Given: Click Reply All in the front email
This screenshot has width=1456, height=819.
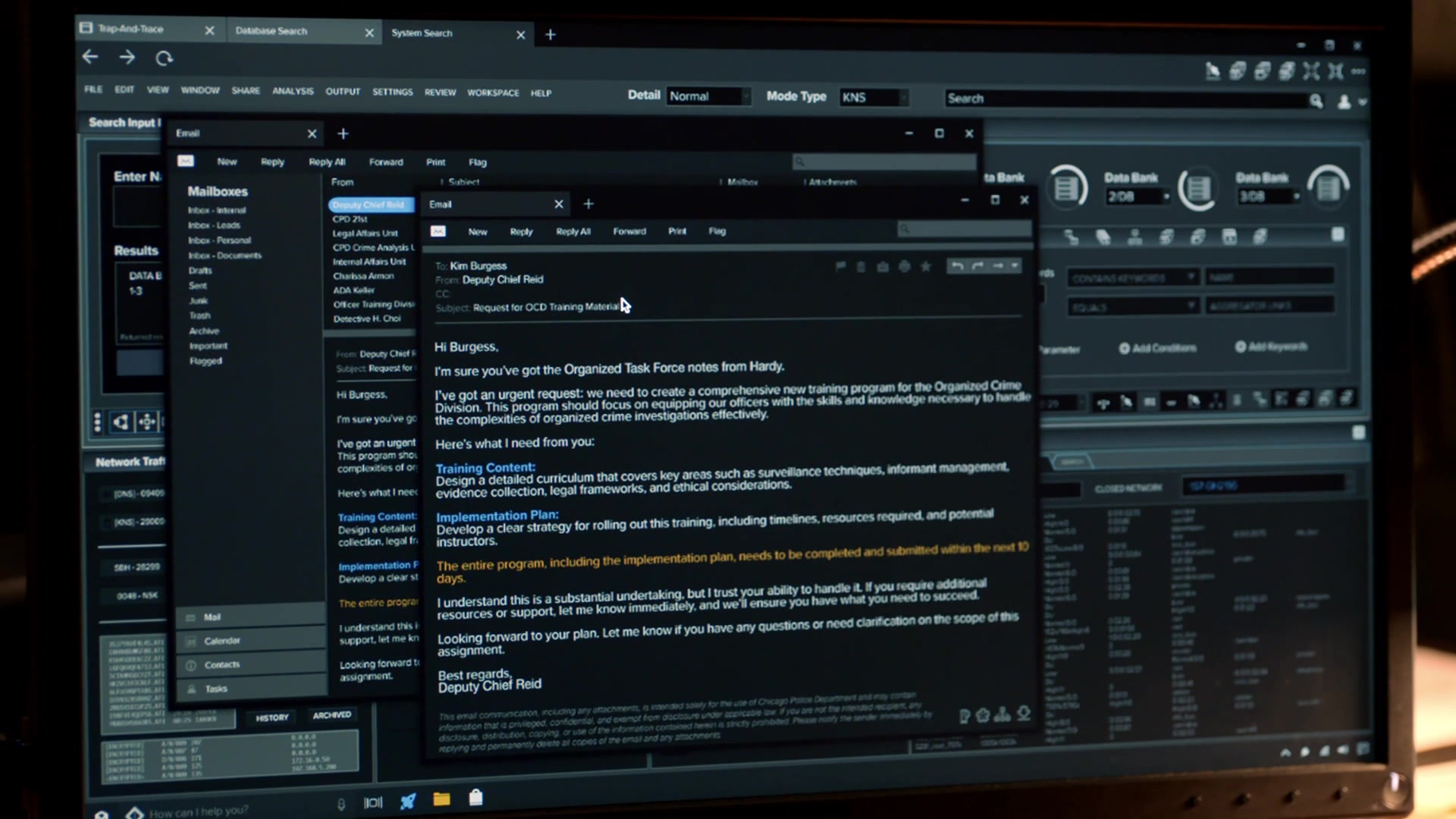Looking at the screenshot, I should (x=573, y=231).
